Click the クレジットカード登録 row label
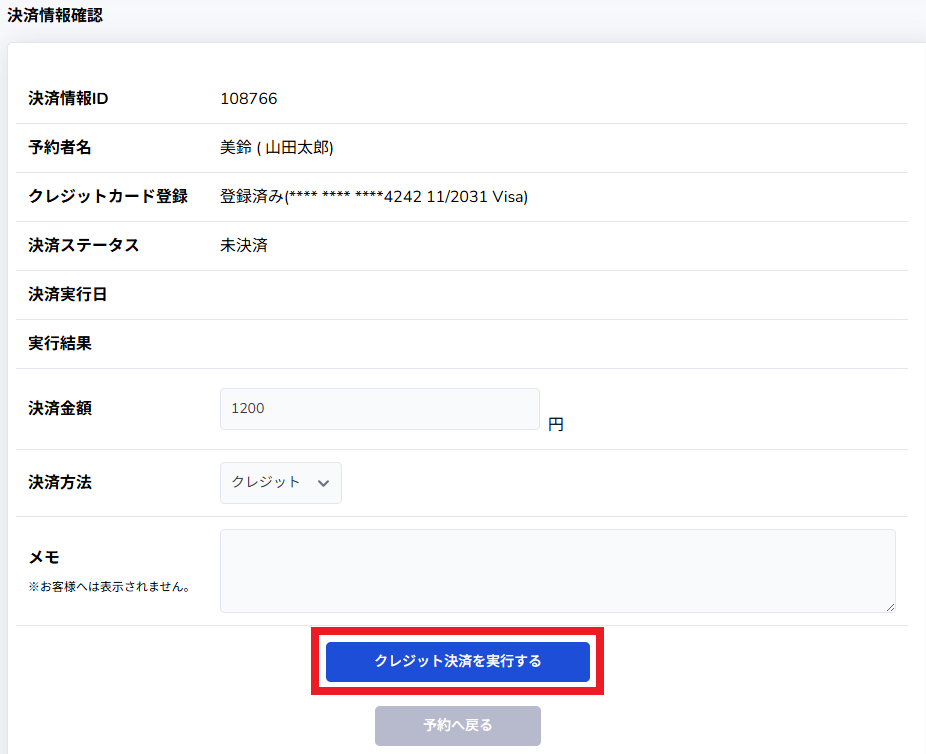926x754 pixels. point(108,197)
